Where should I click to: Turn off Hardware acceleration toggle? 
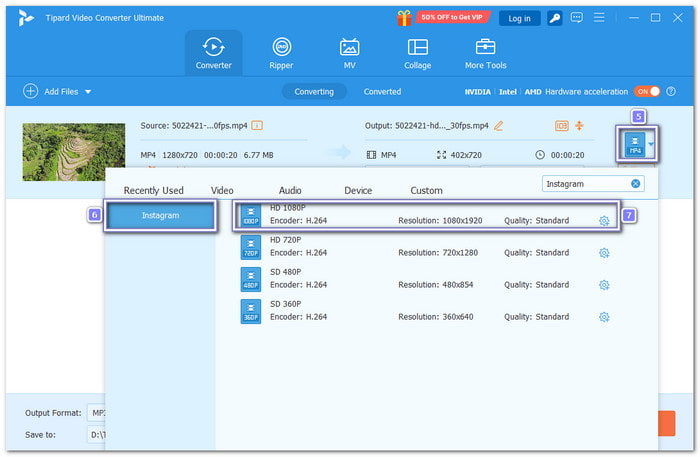pos(647,91)
